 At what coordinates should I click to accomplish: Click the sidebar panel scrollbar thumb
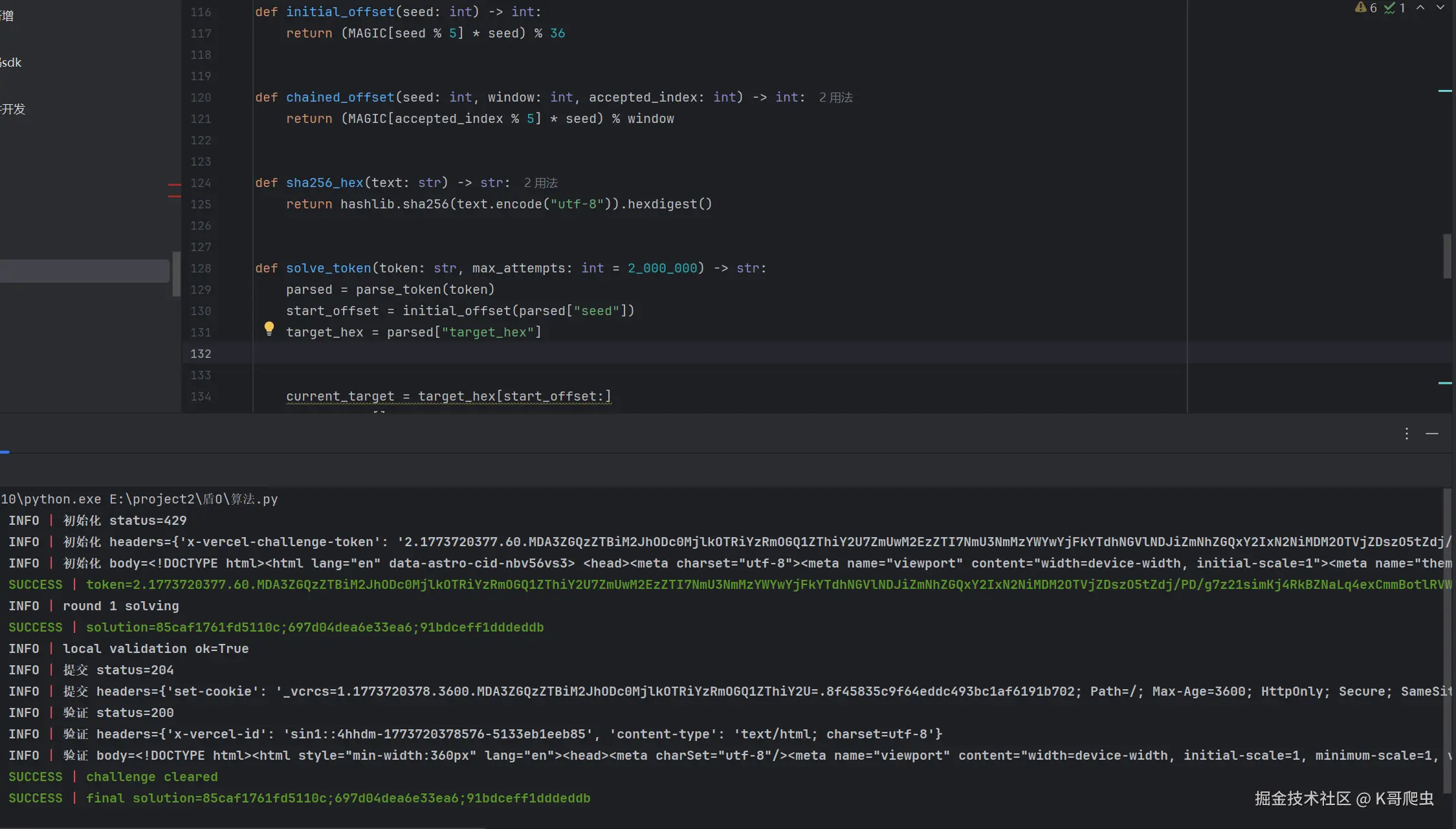coord(176,273)
